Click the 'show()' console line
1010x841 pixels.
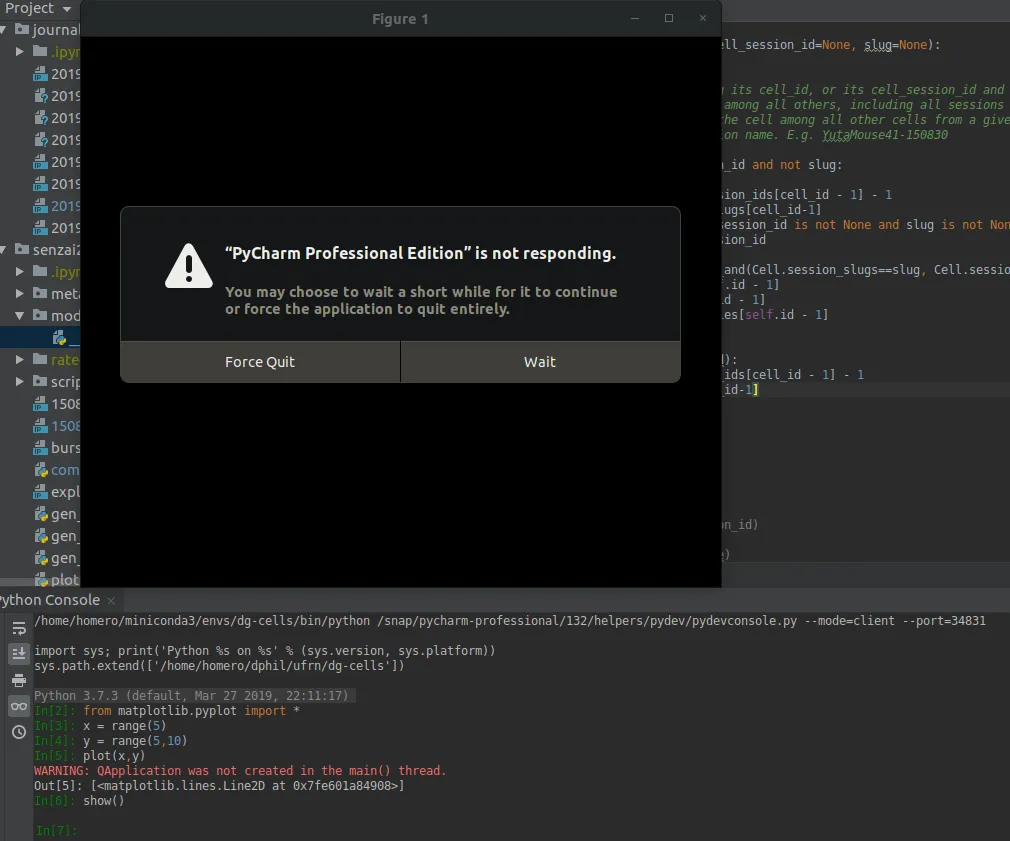[x=104, y=801]
